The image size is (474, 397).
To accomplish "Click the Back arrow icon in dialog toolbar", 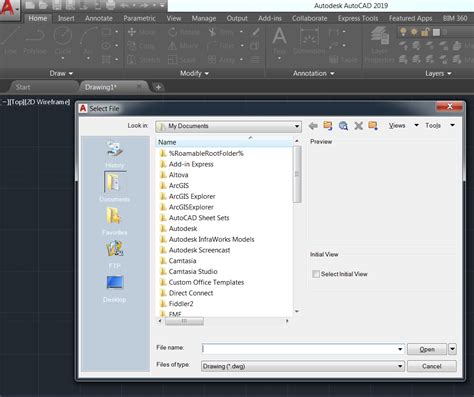I will pos(313,126).
